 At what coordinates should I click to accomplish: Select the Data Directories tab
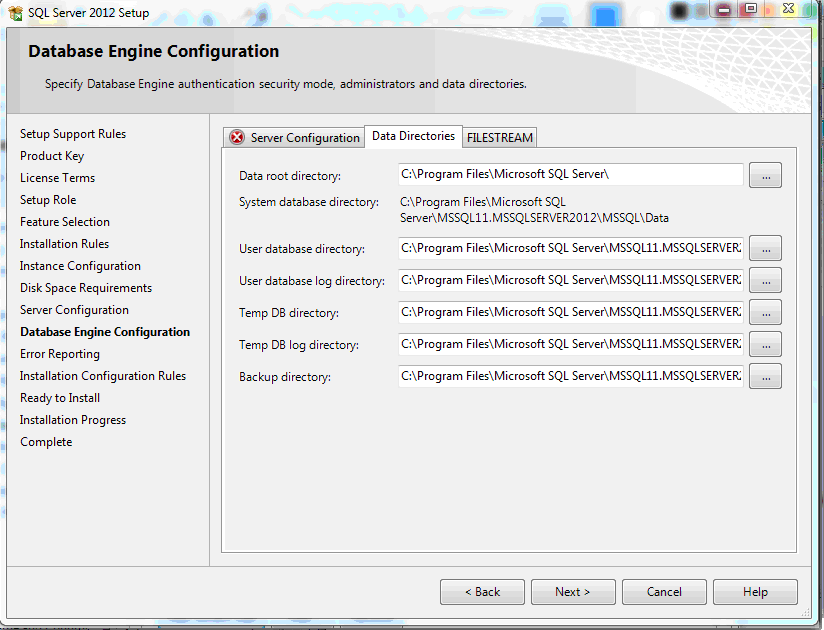(x=413, y=136)
